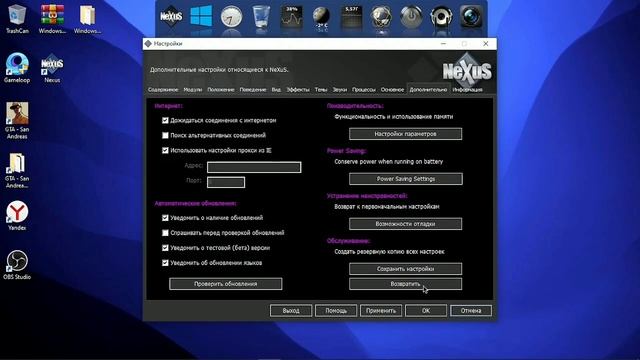Open Помощь button
640x360 pixels.
coord(336,311)
